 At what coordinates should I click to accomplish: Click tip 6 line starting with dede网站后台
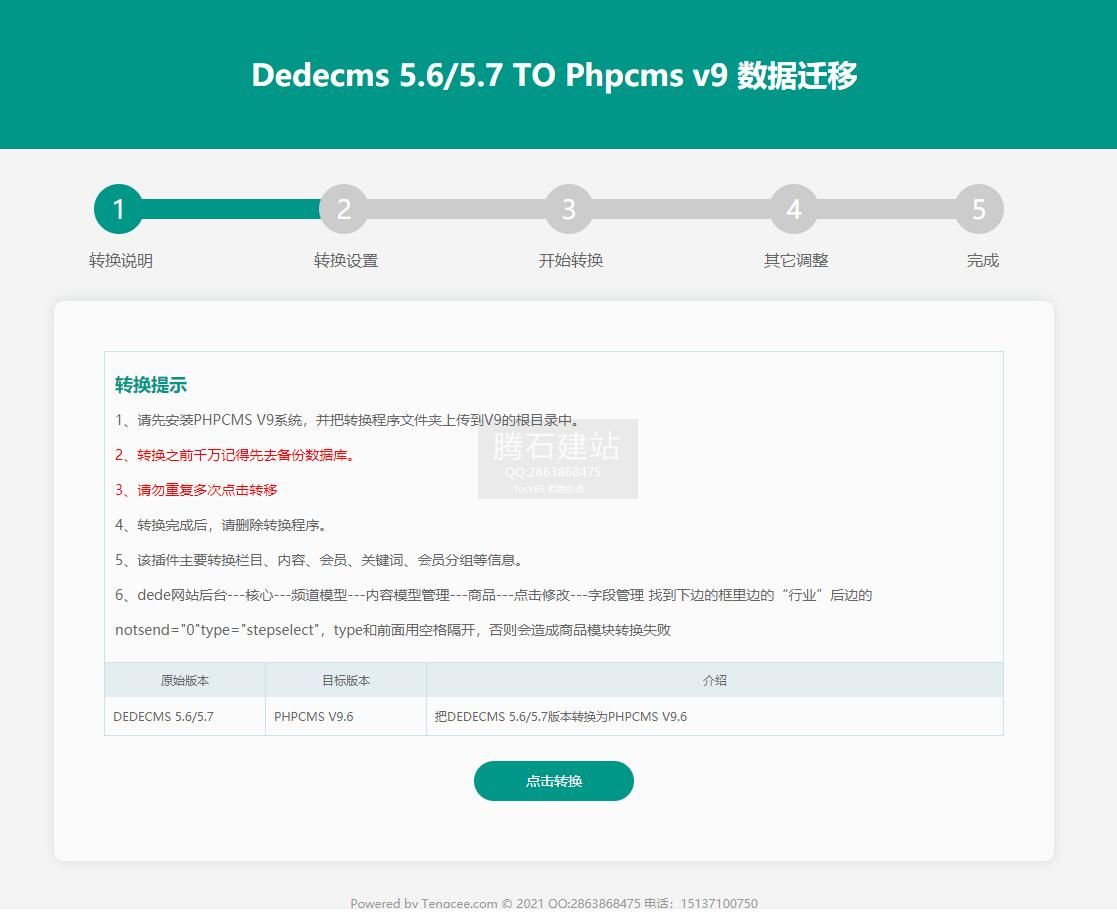click(x=493, y=595)
